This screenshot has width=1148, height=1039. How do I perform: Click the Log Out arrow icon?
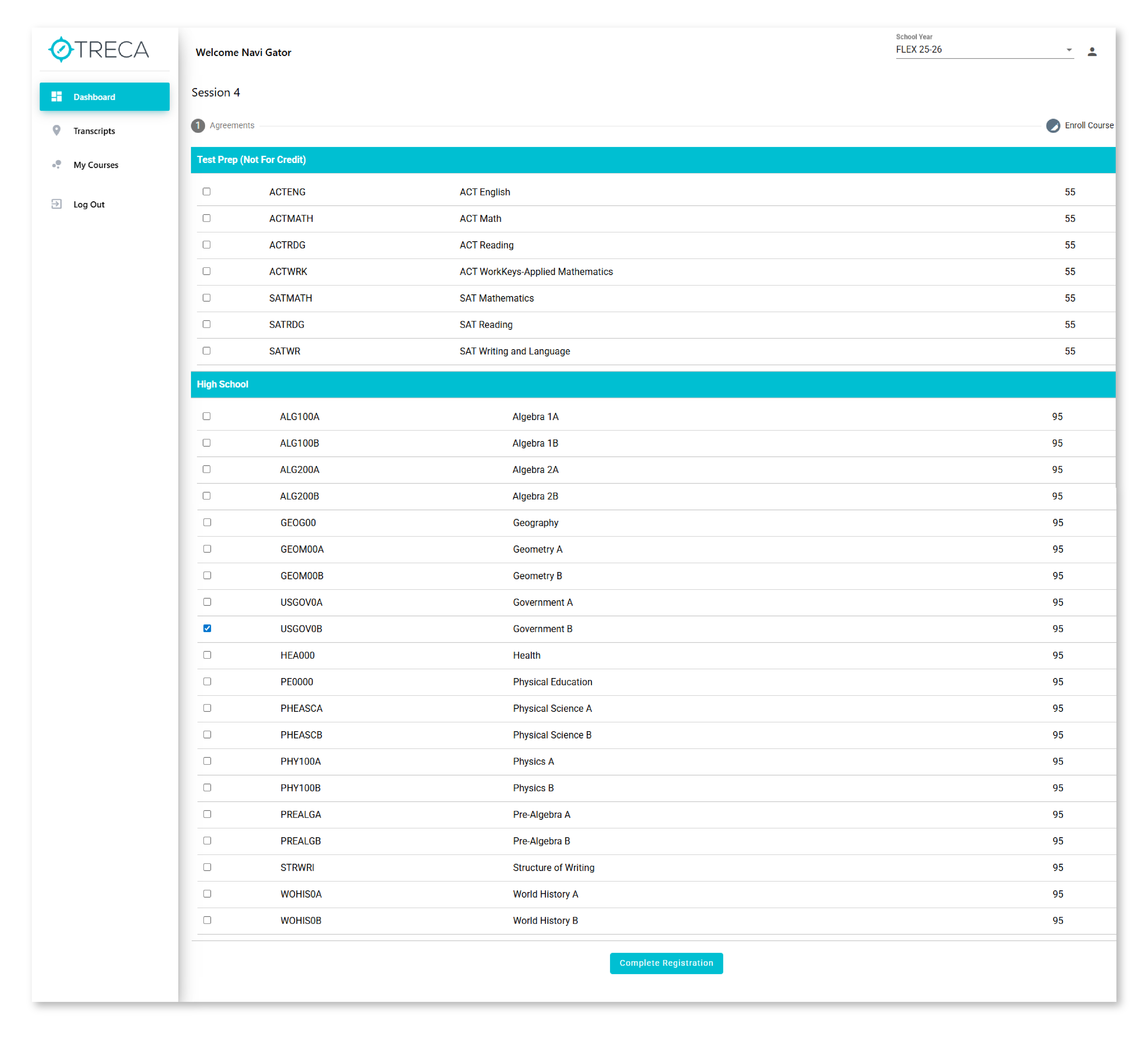click(56, 204)
